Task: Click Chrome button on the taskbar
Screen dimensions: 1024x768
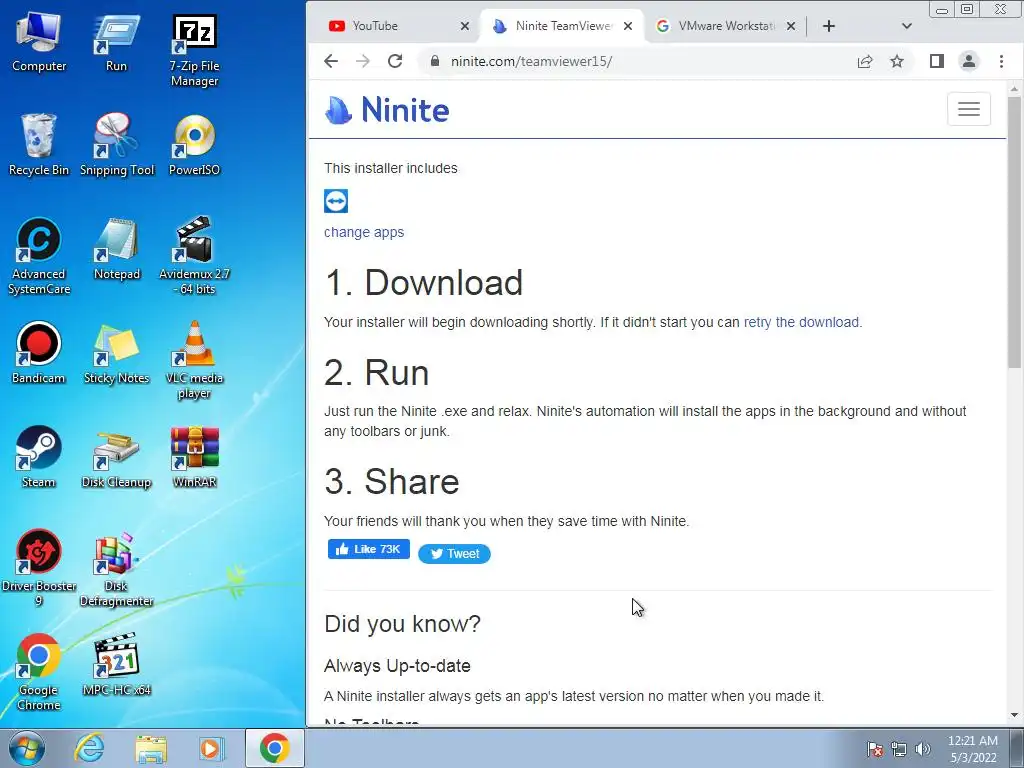Action: pos(275,748)
